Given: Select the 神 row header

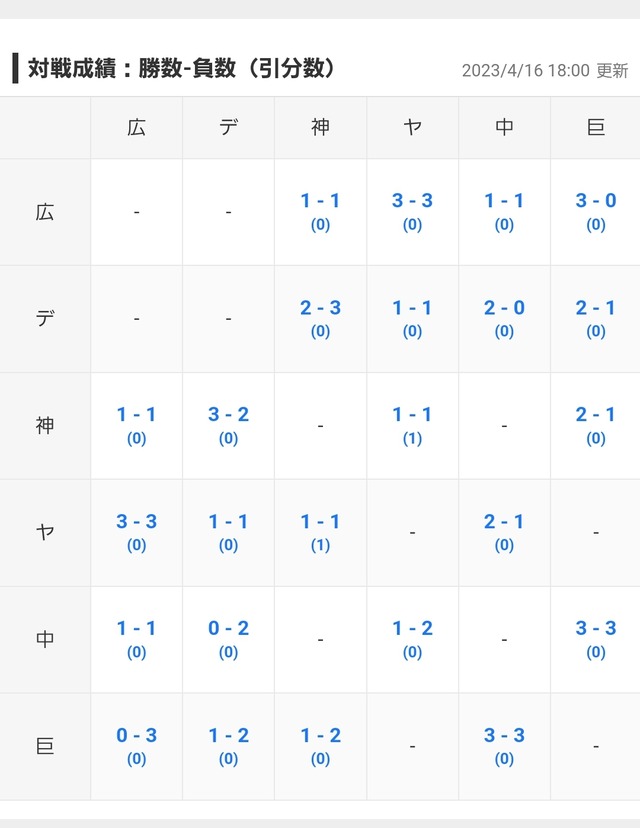Looking at the screenshot, I should click(x=45, y=425).
